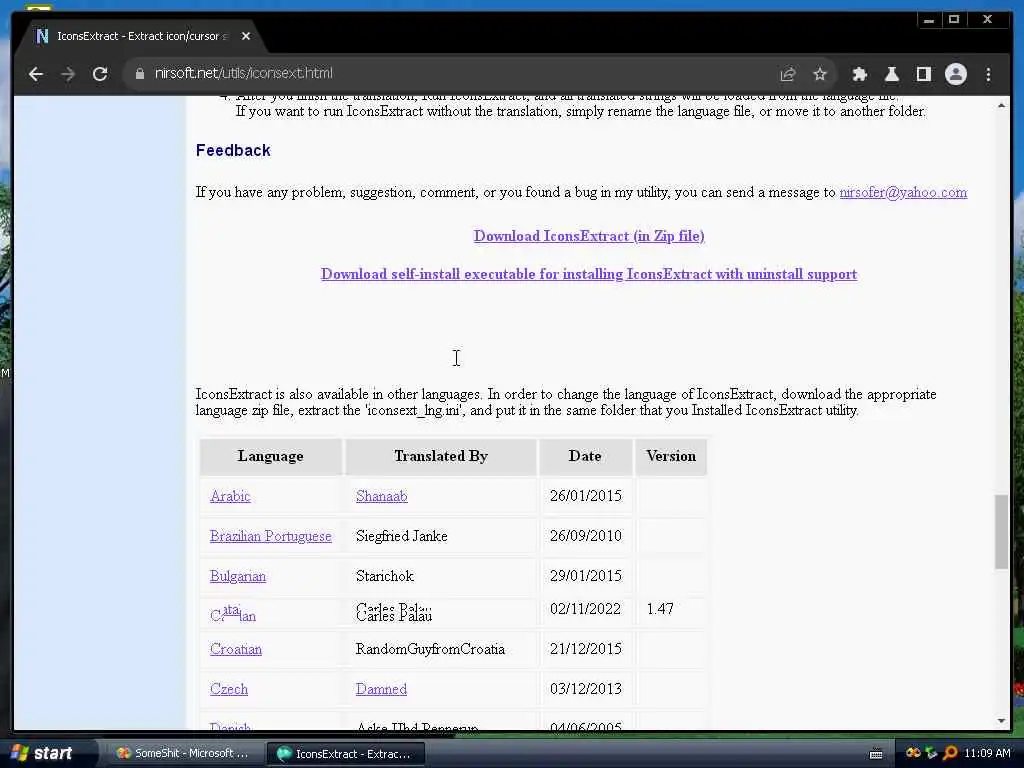Viewport: 1024px width, 768px height.
Task: Select the date 26/01/2015
Action: click(x=586, y=496)
